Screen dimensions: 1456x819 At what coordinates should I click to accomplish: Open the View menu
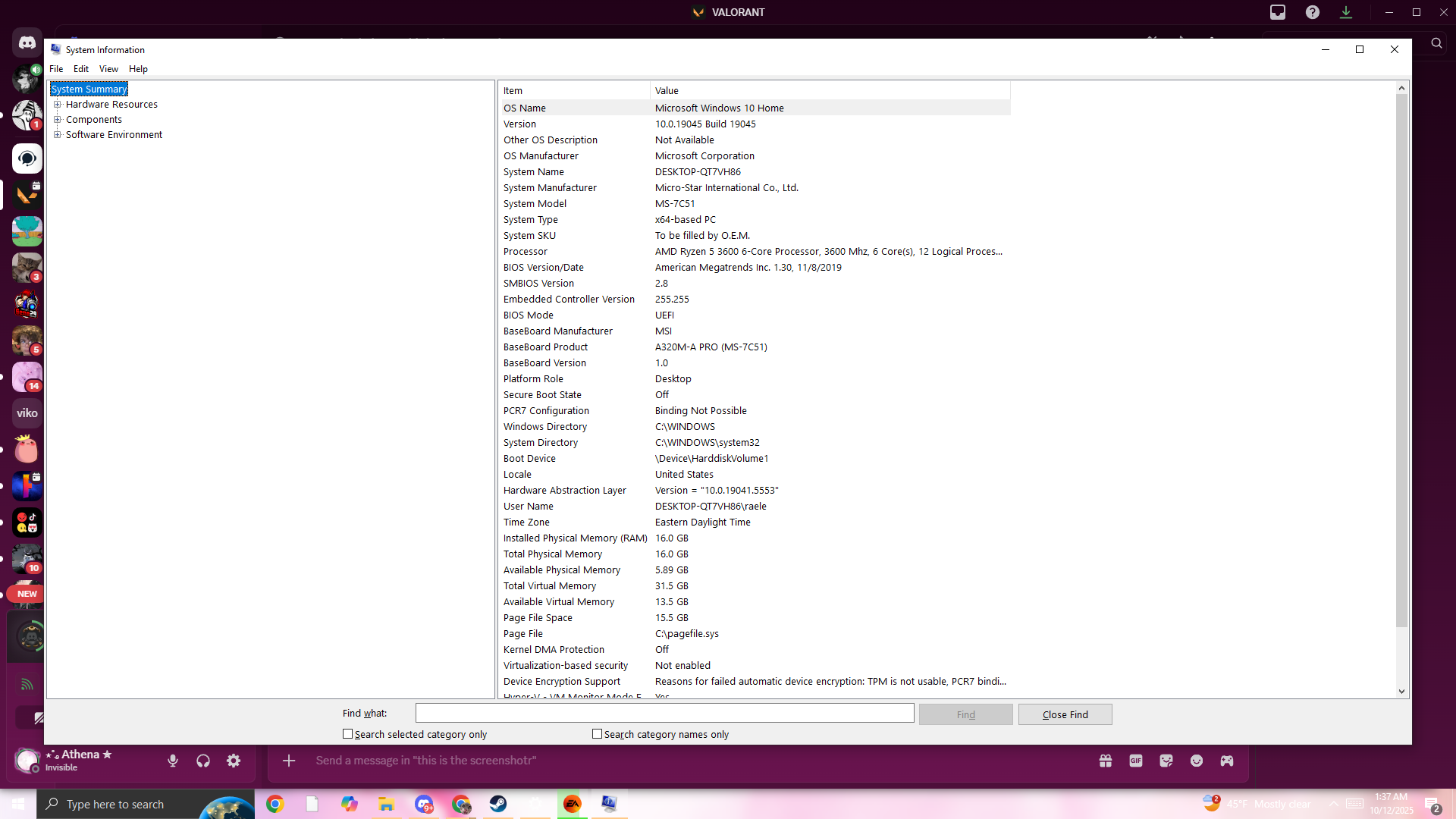108,69
